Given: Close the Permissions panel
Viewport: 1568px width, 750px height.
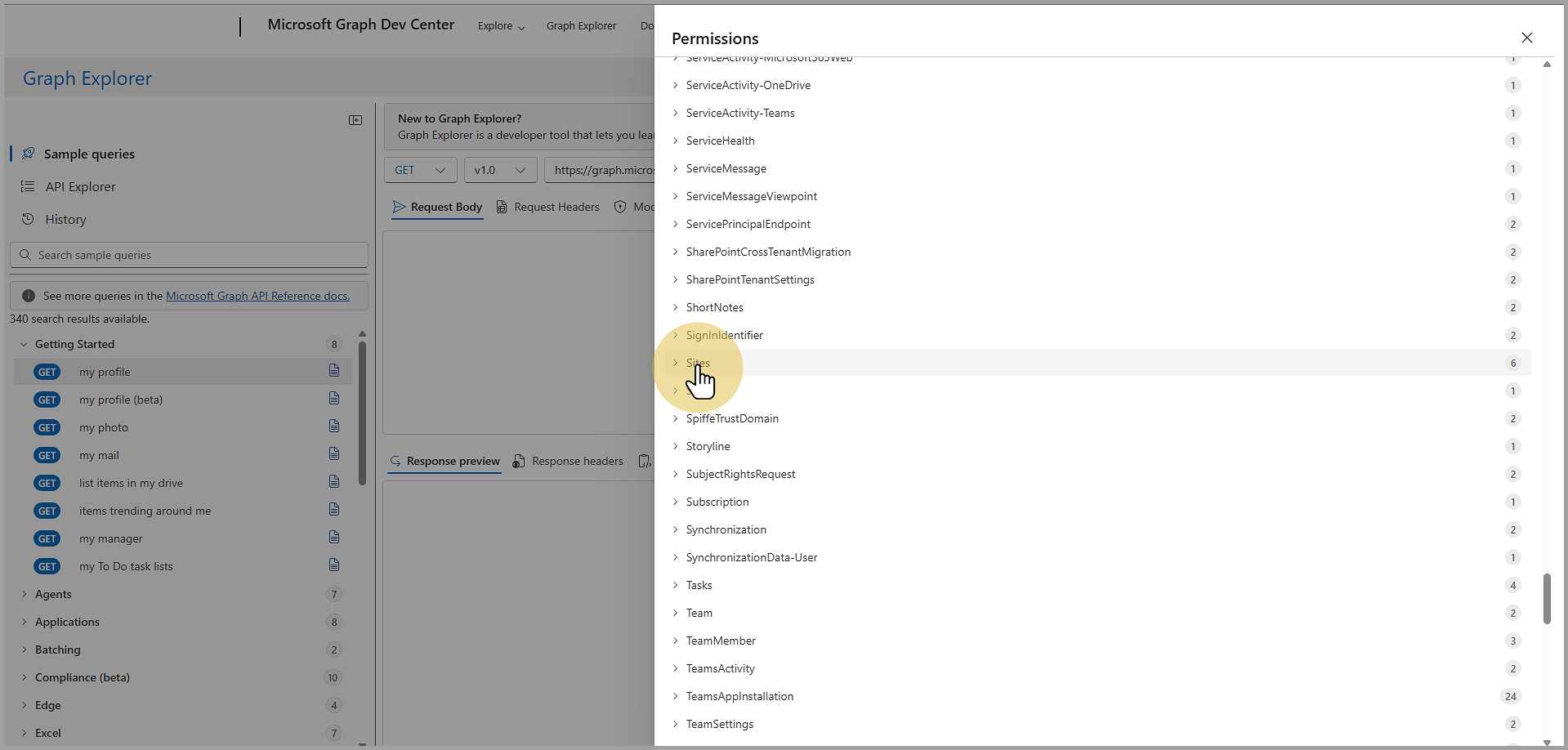Looking at the screenshot, I should pos(1526,38).
